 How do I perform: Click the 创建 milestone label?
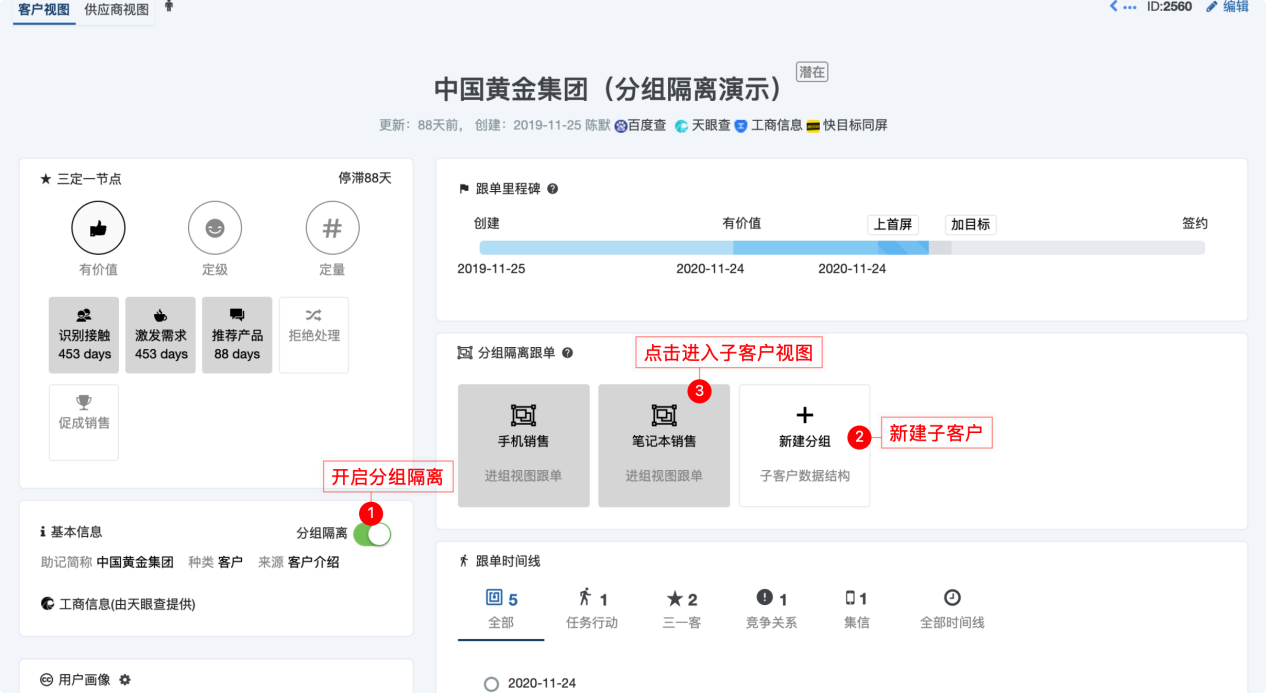487,224
